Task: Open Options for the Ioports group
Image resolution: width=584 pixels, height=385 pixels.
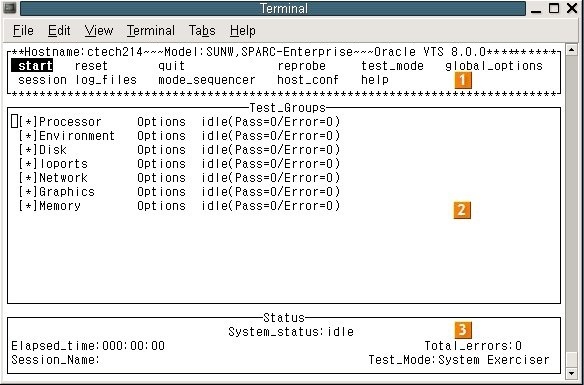Action: (x=161, y=164)
